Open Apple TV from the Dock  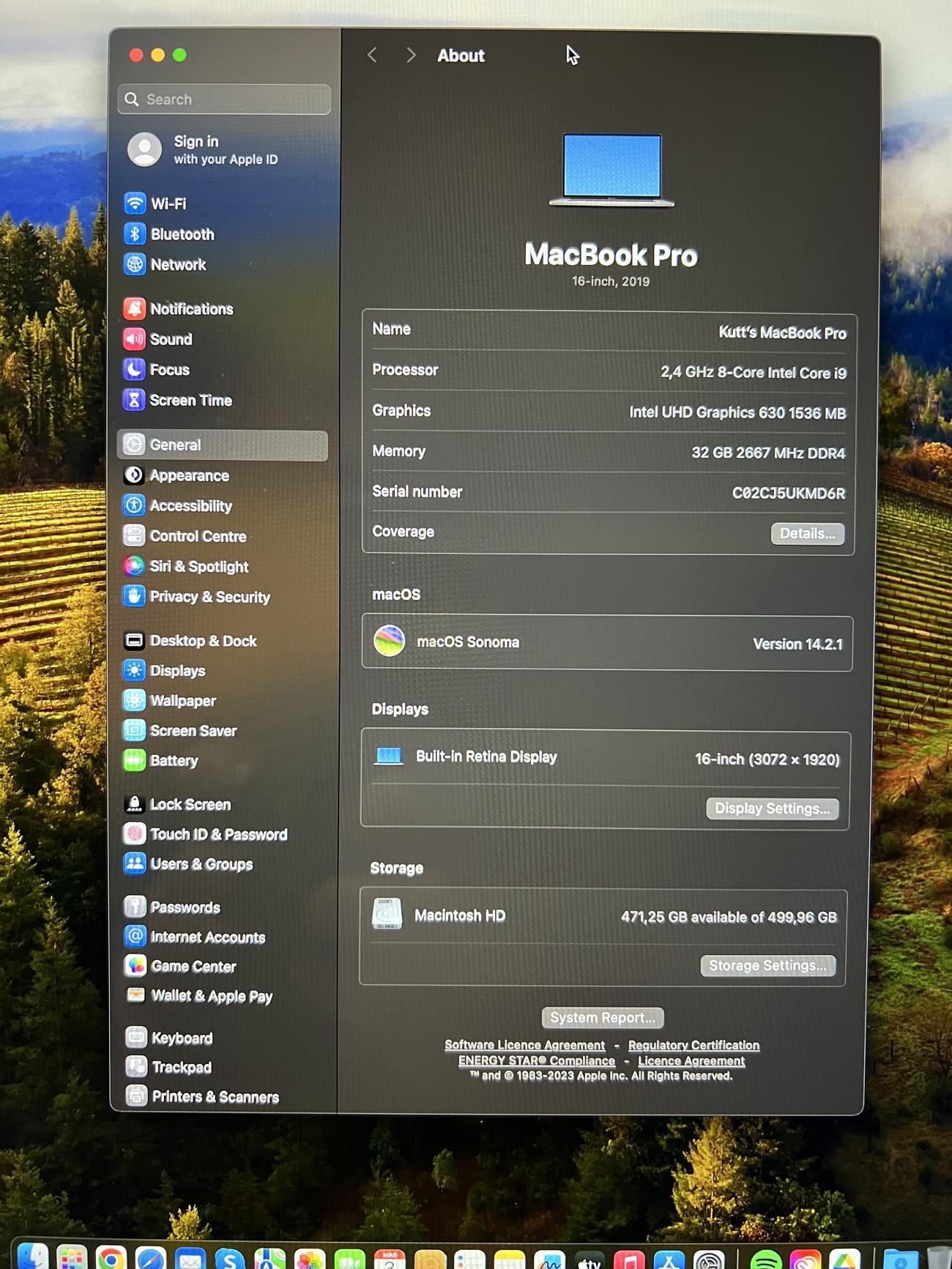pos(590,1259)
